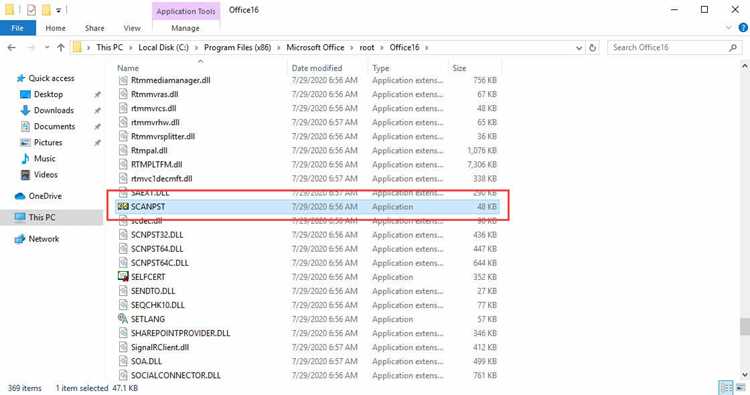750x395 pixels.
Task: Click the forward navigation arrow
Action: tap(31, 48)
